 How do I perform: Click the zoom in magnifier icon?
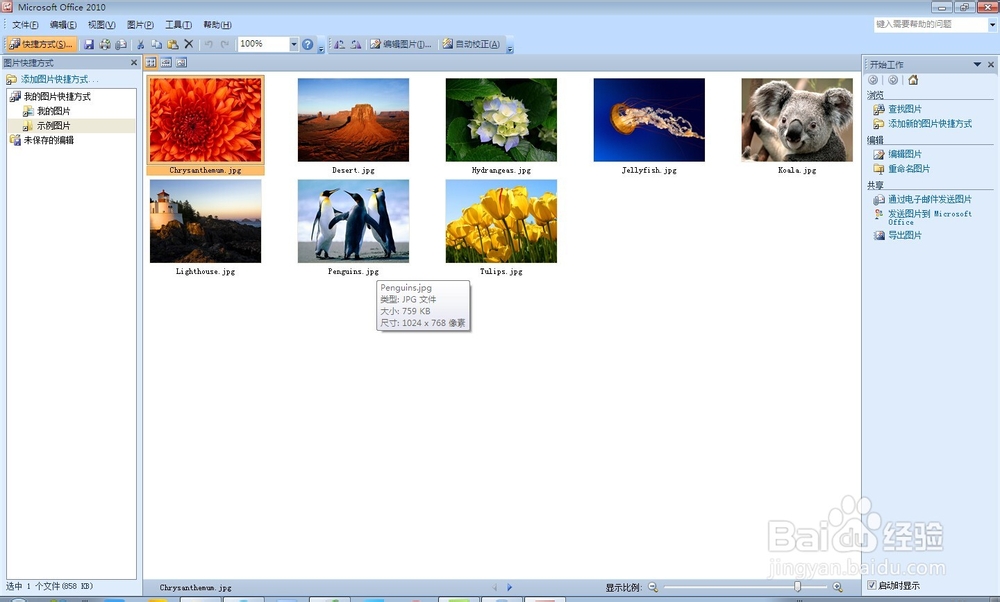(x=837, y=587)
